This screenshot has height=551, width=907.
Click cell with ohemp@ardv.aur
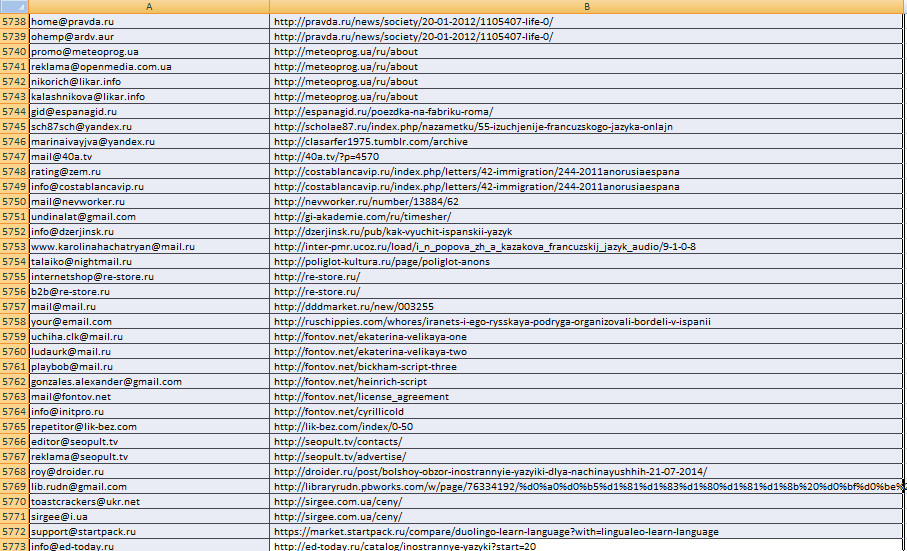(149, 36)
